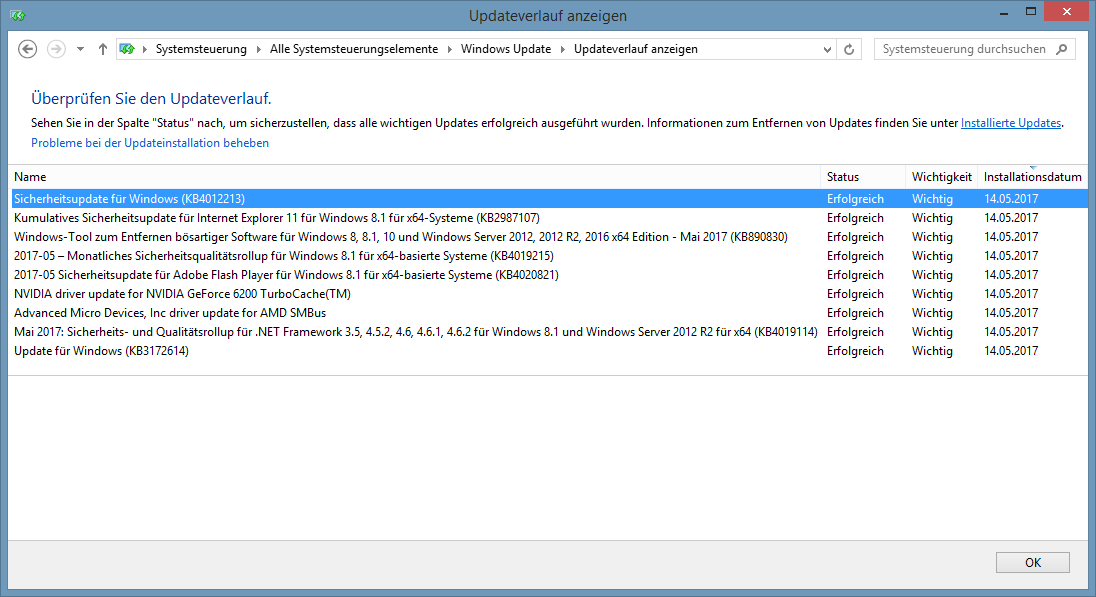This screenshot has height=597, width=1096.
Task: Click the search magnifier icon
Action: tap(1062, 49)
